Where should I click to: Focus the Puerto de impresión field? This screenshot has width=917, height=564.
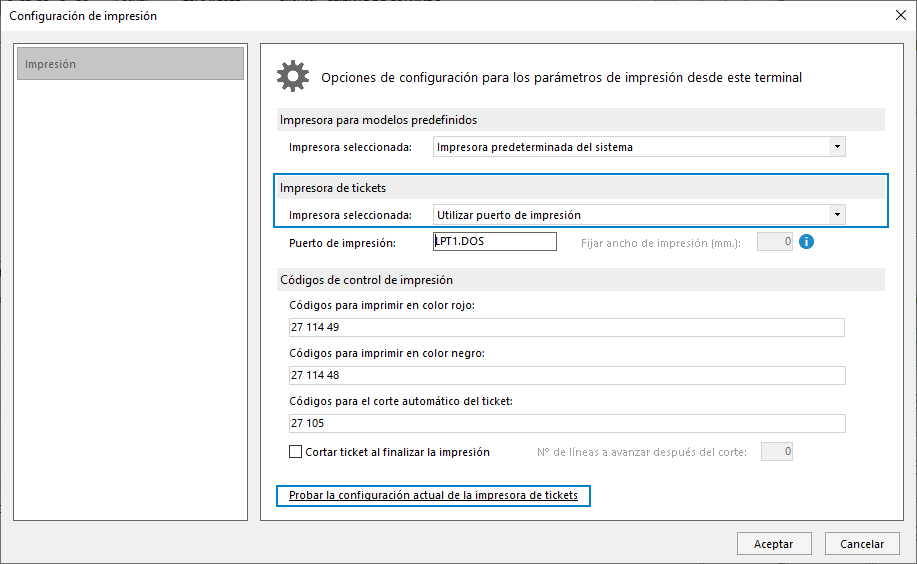(495, 242)
